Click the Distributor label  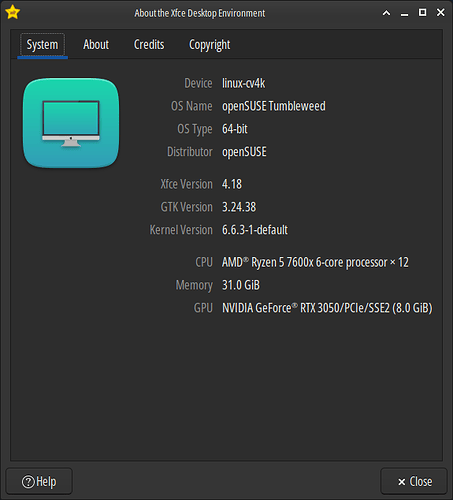190,152
